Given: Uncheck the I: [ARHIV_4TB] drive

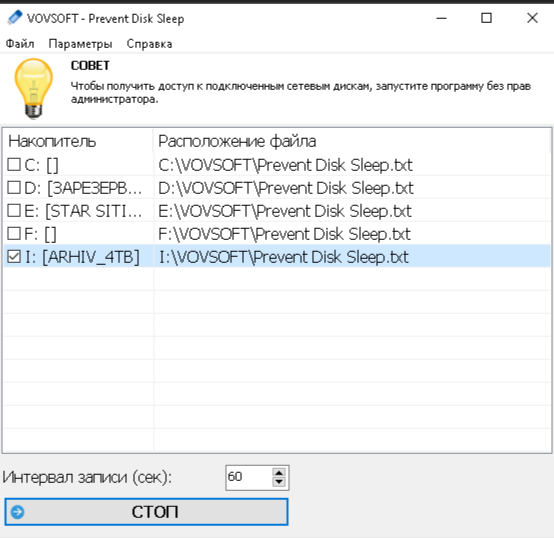Looking at the screenshot, I should point(14,256).
